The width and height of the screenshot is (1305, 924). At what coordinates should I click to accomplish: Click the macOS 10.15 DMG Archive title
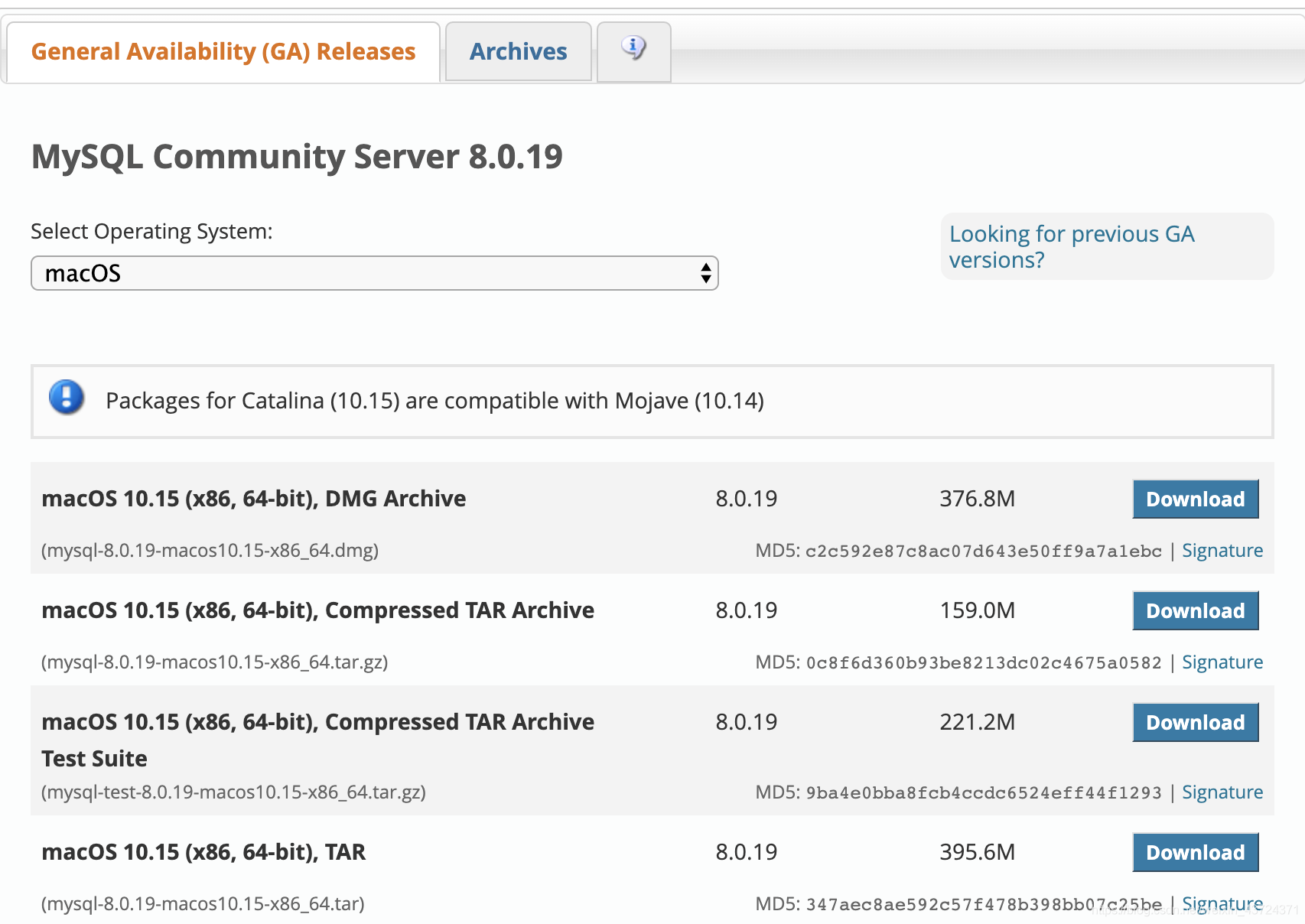pos(254,499)
